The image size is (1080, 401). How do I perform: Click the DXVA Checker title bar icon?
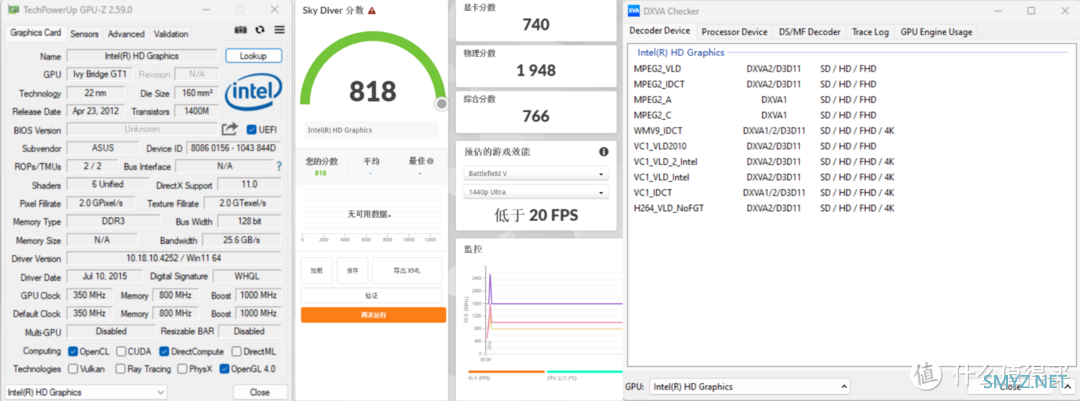click(x=633, y=10)
